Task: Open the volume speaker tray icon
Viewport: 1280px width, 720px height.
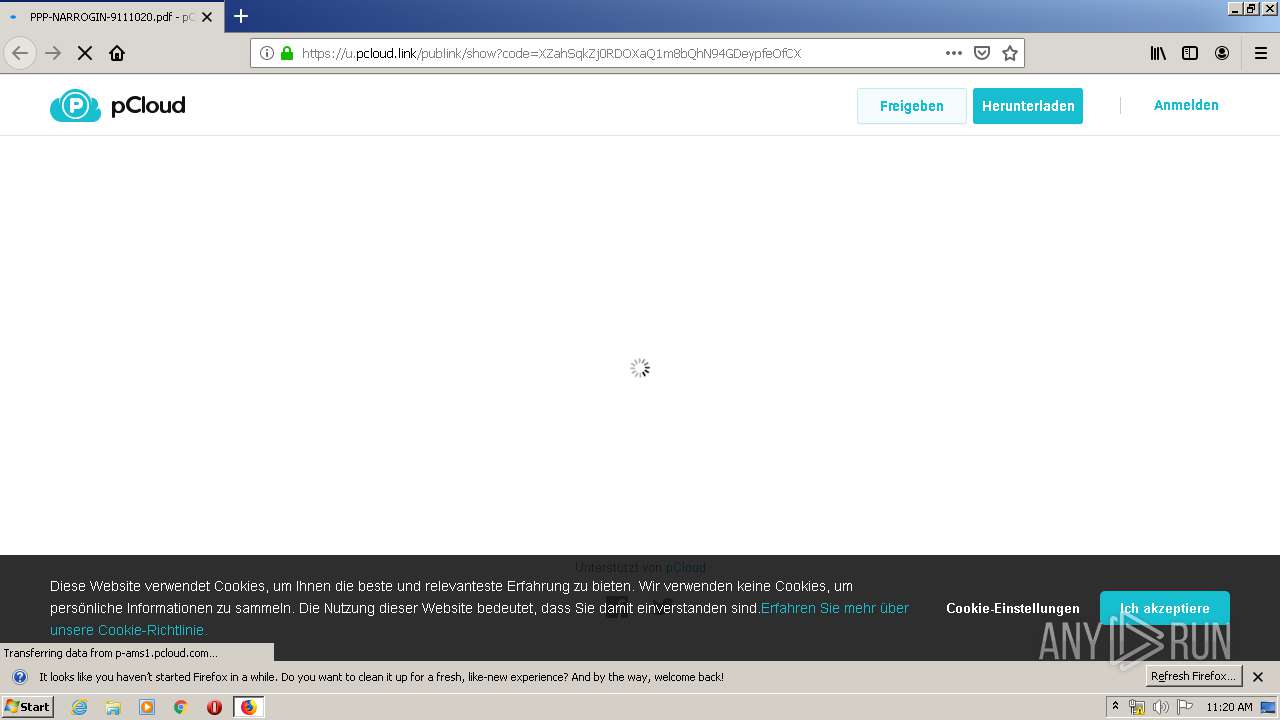Action: pyautogui.click(x=1161, y=707)
